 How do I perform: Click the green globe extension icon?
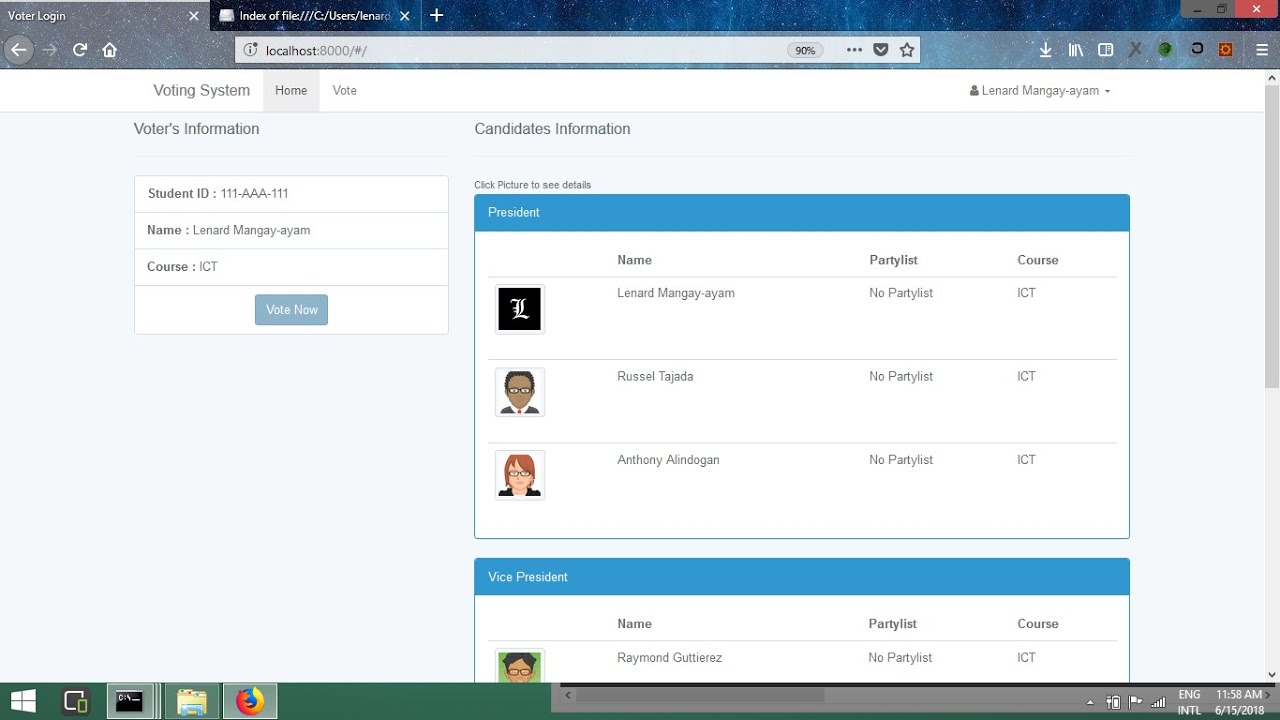coord(1165,49)
